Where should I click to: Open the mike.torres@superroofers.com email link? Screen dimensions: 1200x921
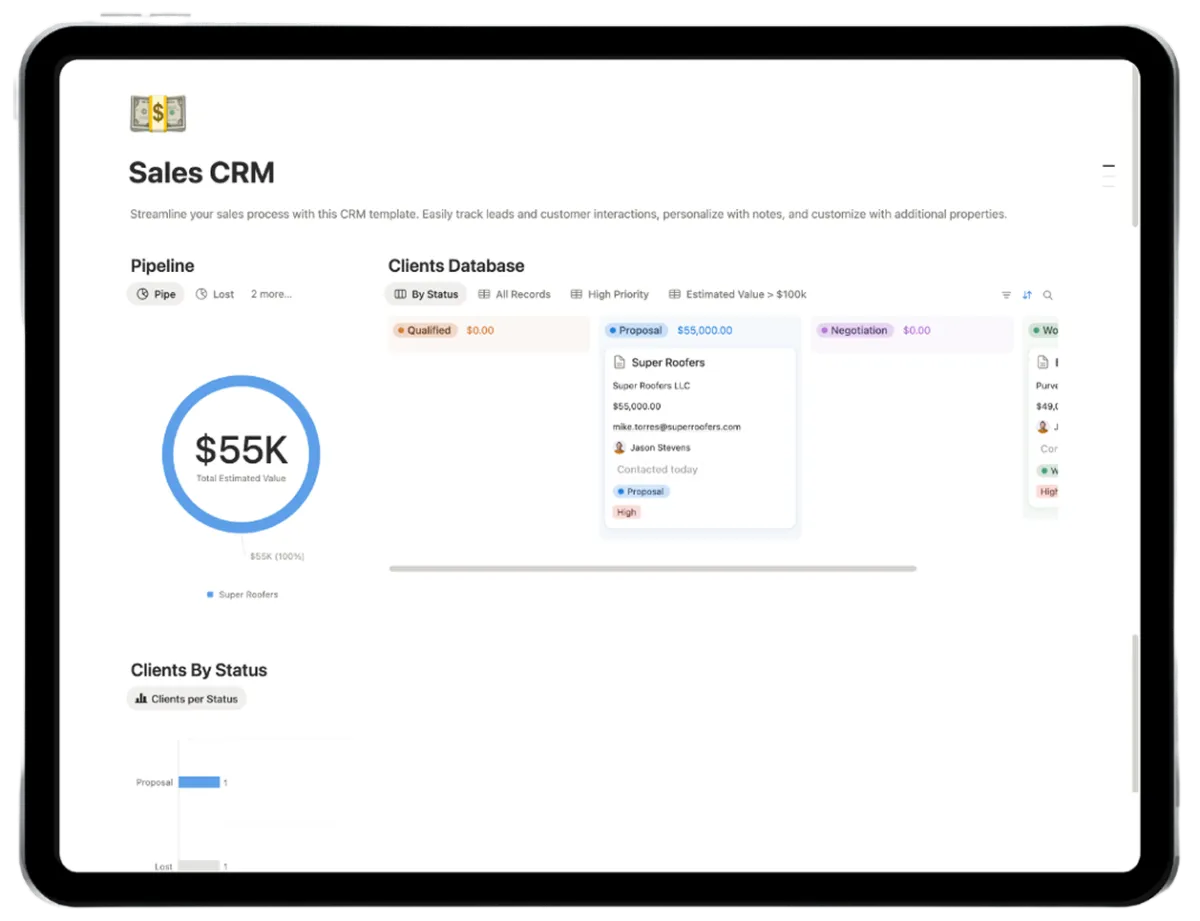coord(676,427)
